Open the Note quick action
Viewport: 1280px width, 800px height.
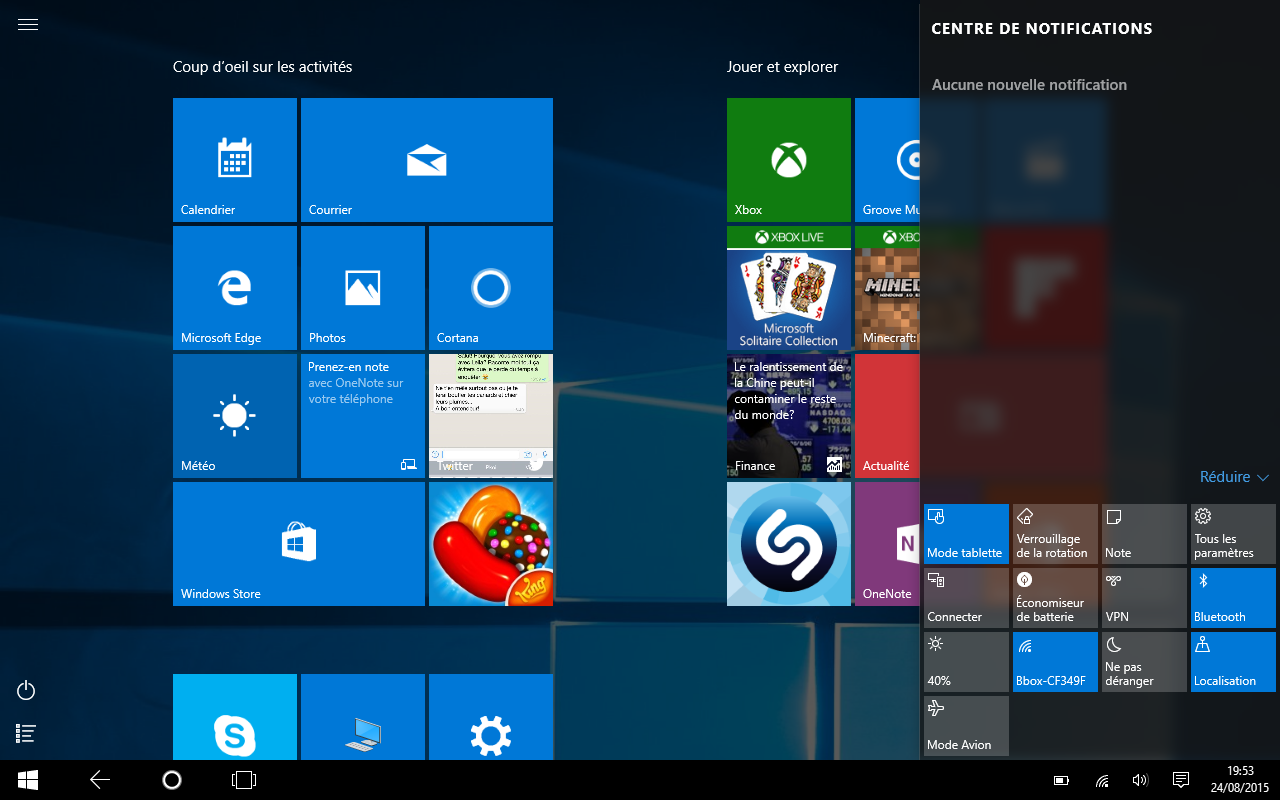click(x=1144, y=534)
